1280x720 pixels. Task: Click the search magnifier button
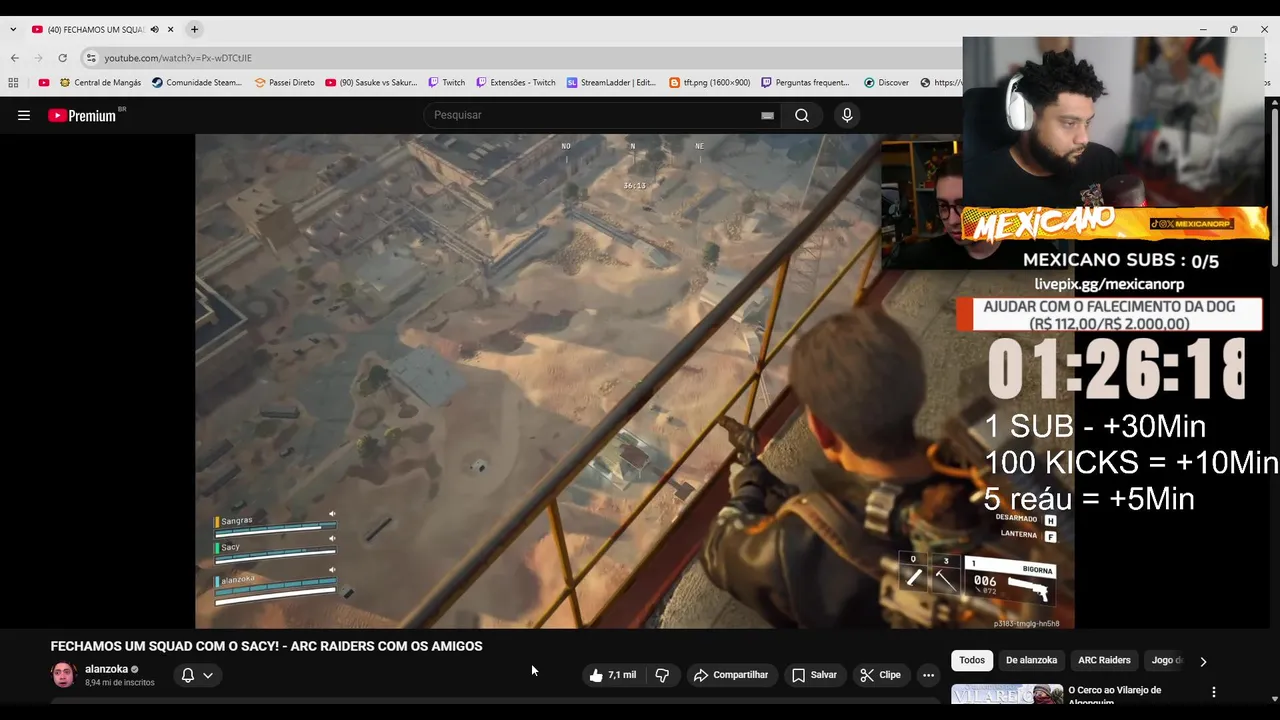click(x=802, y=115)
